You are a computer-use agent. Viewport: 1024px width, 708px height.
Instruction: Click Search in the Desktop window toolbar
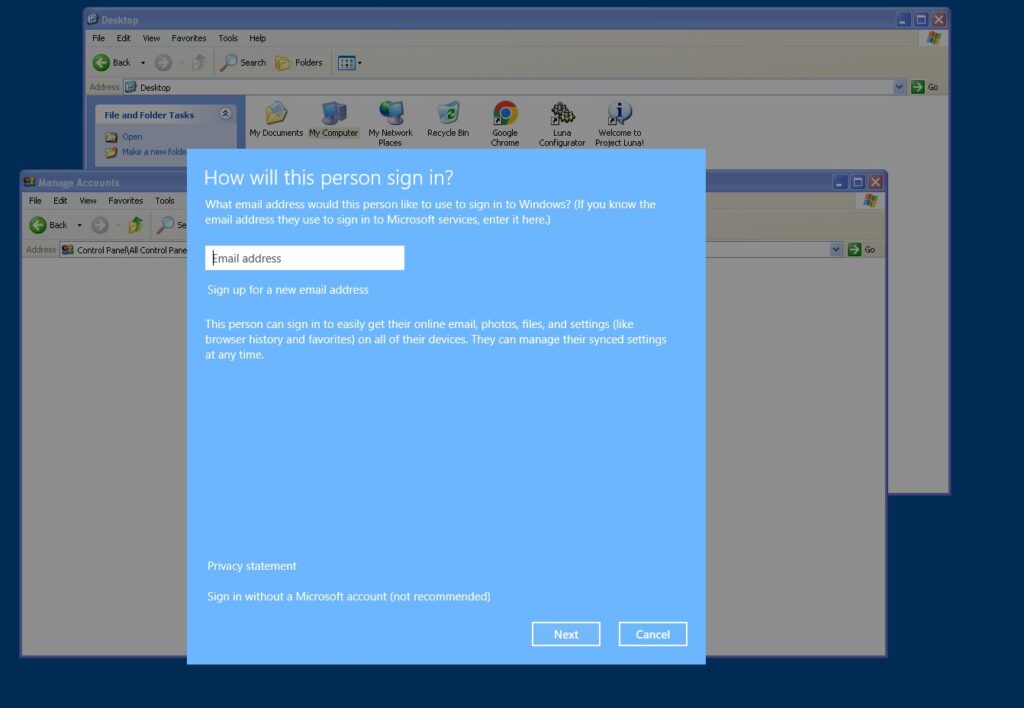click(243, 62)
